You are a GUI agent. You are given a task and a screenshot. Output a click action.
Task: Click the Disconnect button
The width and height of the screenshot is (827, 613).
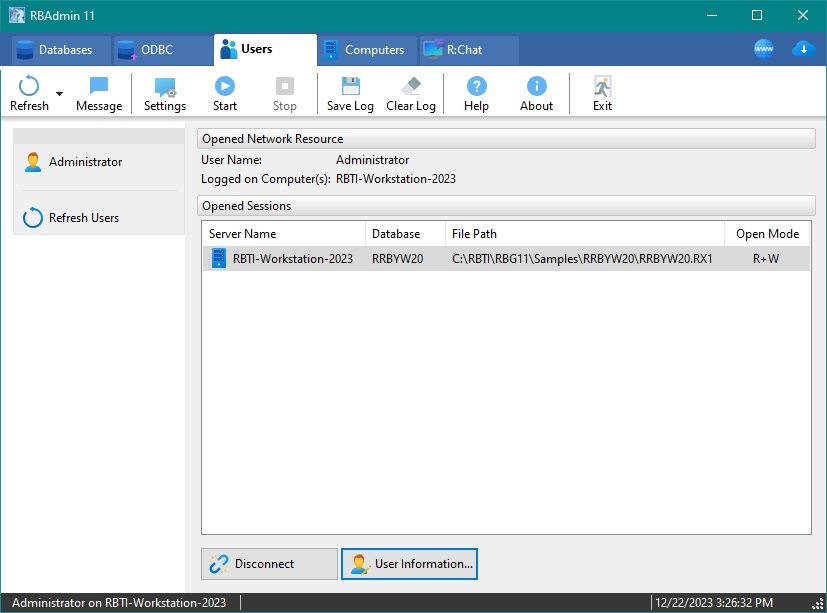point(269,564)
